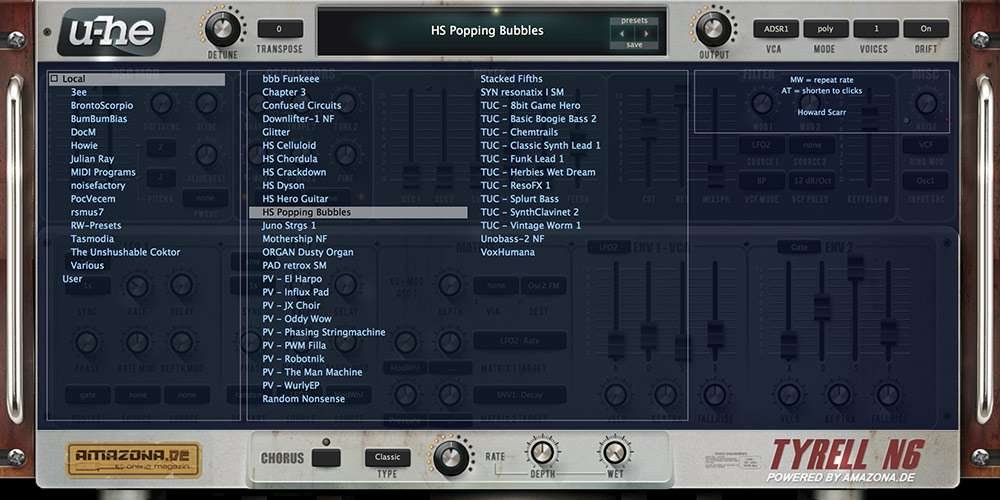Collapse the Local folder tree

pyautogui.click(x=55, y=79)
